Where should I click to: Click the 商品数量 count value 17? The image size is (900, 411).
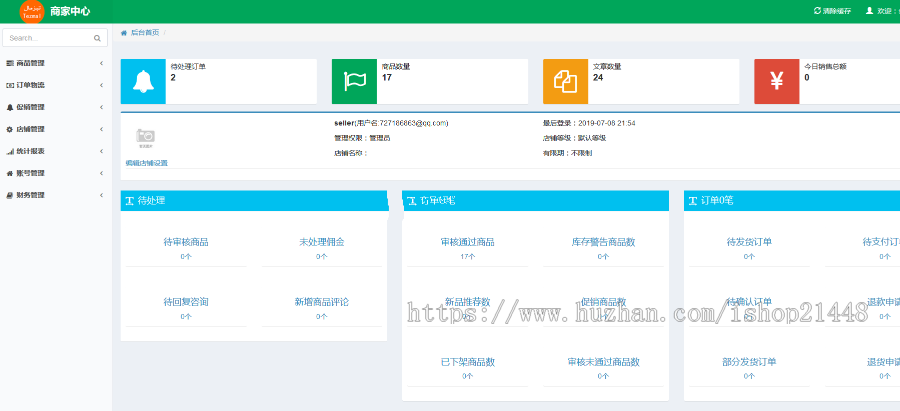click(x=386, y=77)
